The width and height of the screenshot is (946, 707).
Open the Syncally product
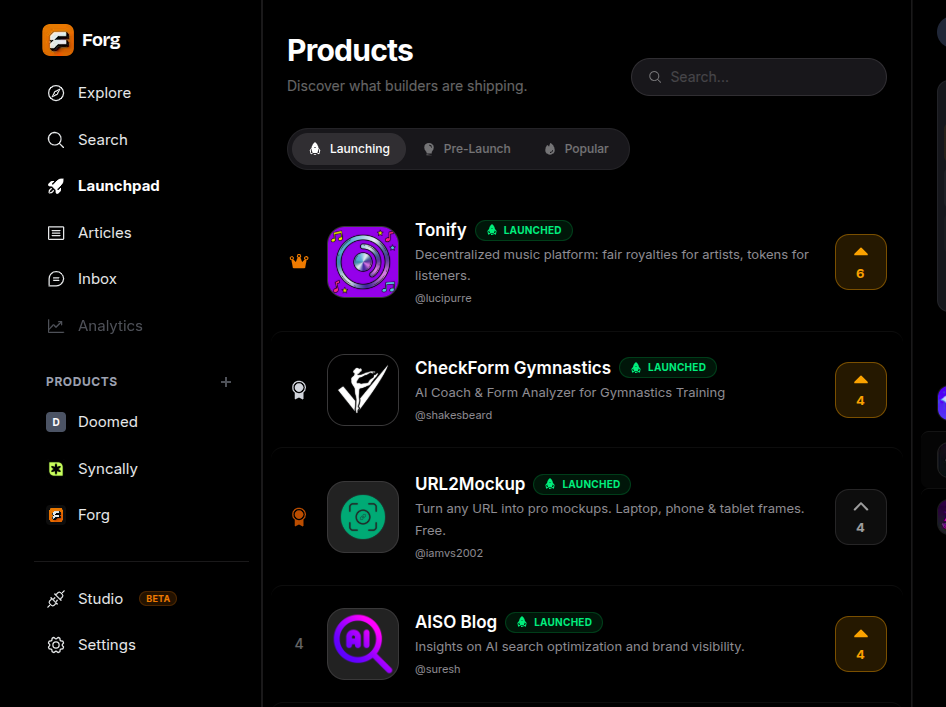107,469
